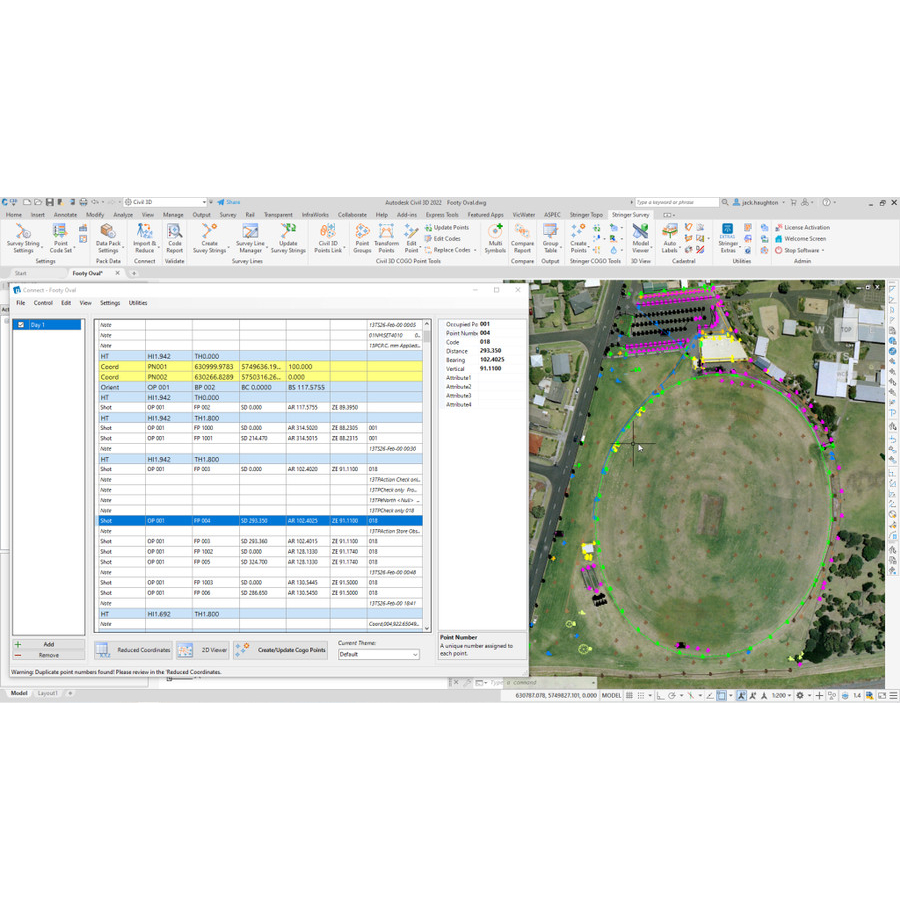
Task: Click the Remove button under the day list
Action: pos(48,655)
